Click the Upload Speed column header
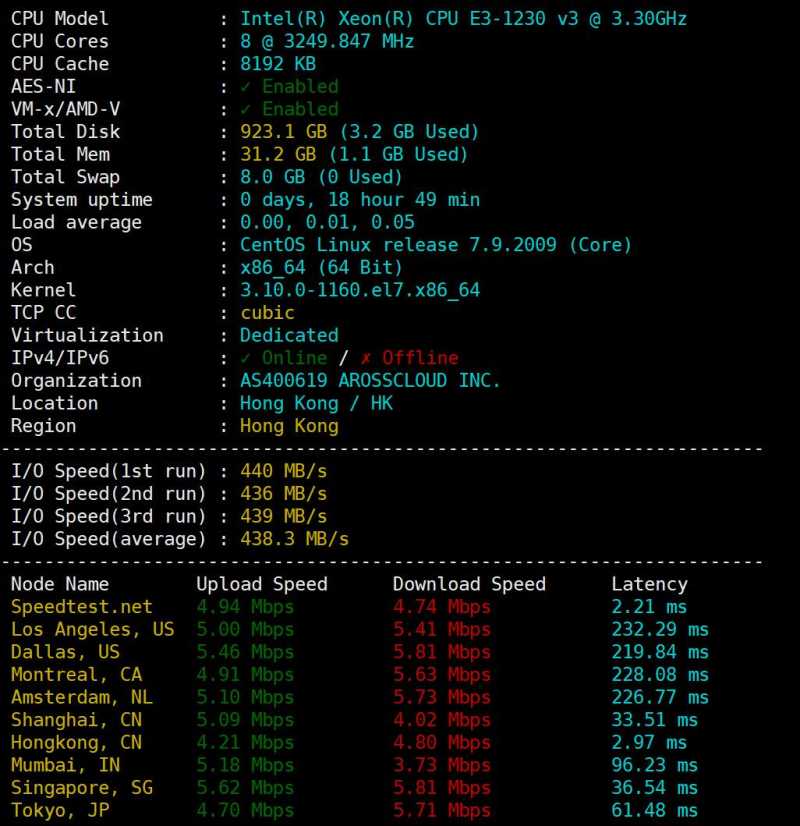 [262, 585]
